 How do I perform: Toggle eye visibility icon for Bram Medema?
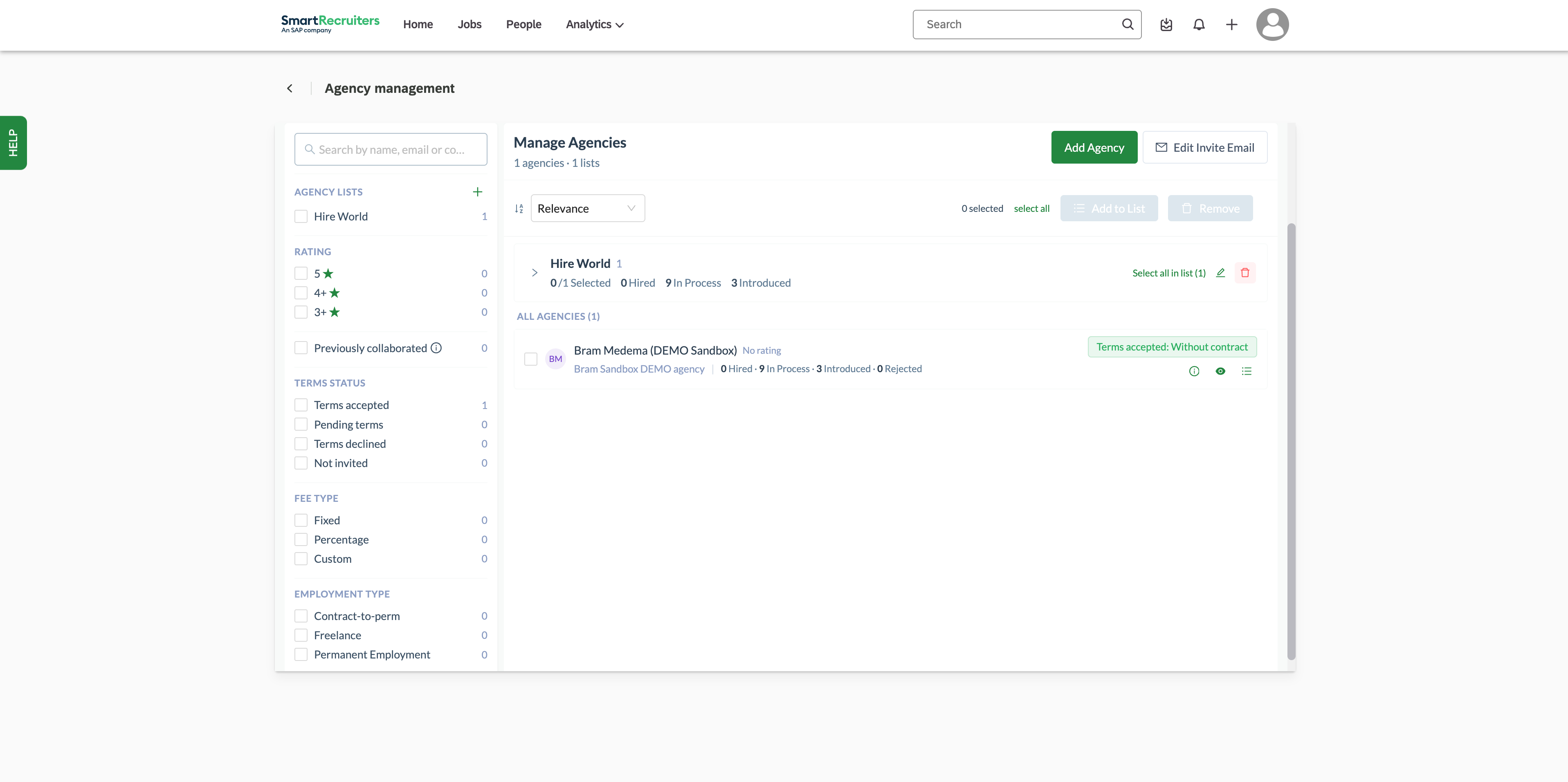[1220, 371]
